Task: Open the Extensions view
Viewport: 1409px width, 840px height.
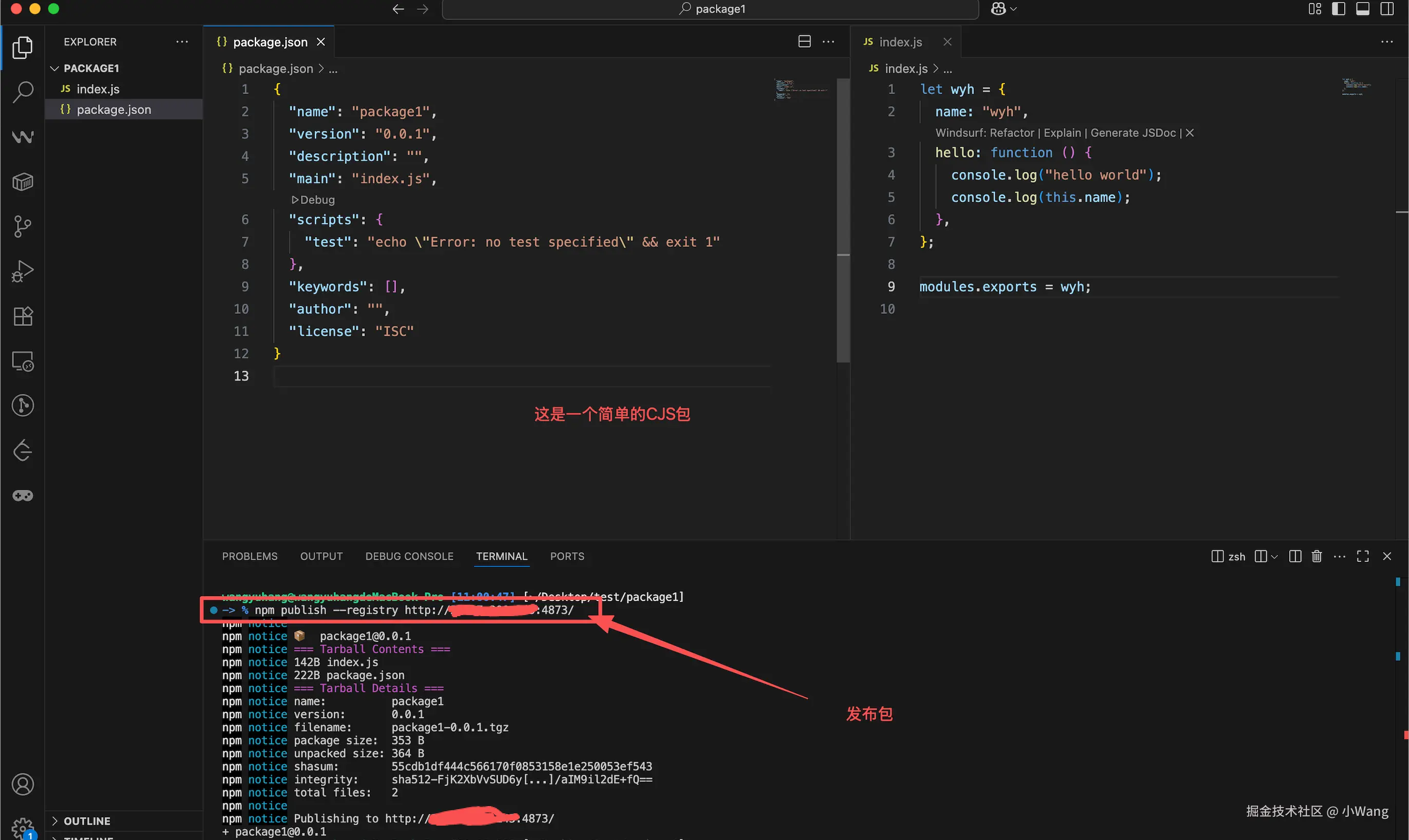Action: pos(23,316)
